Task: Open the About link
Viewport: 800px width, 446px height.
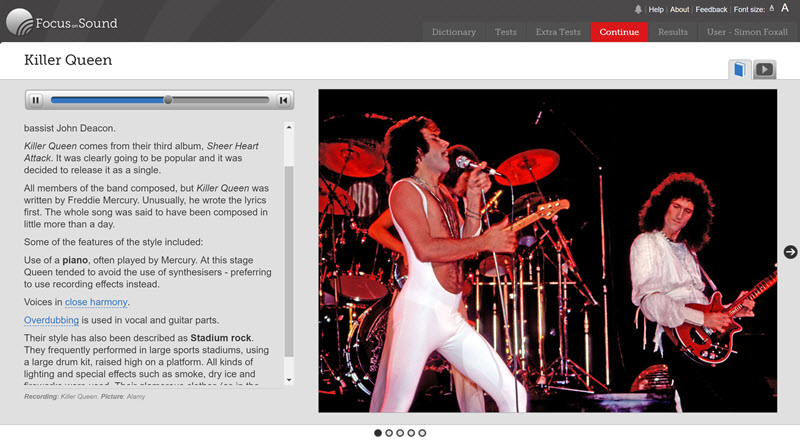Action: click(679, 9)
